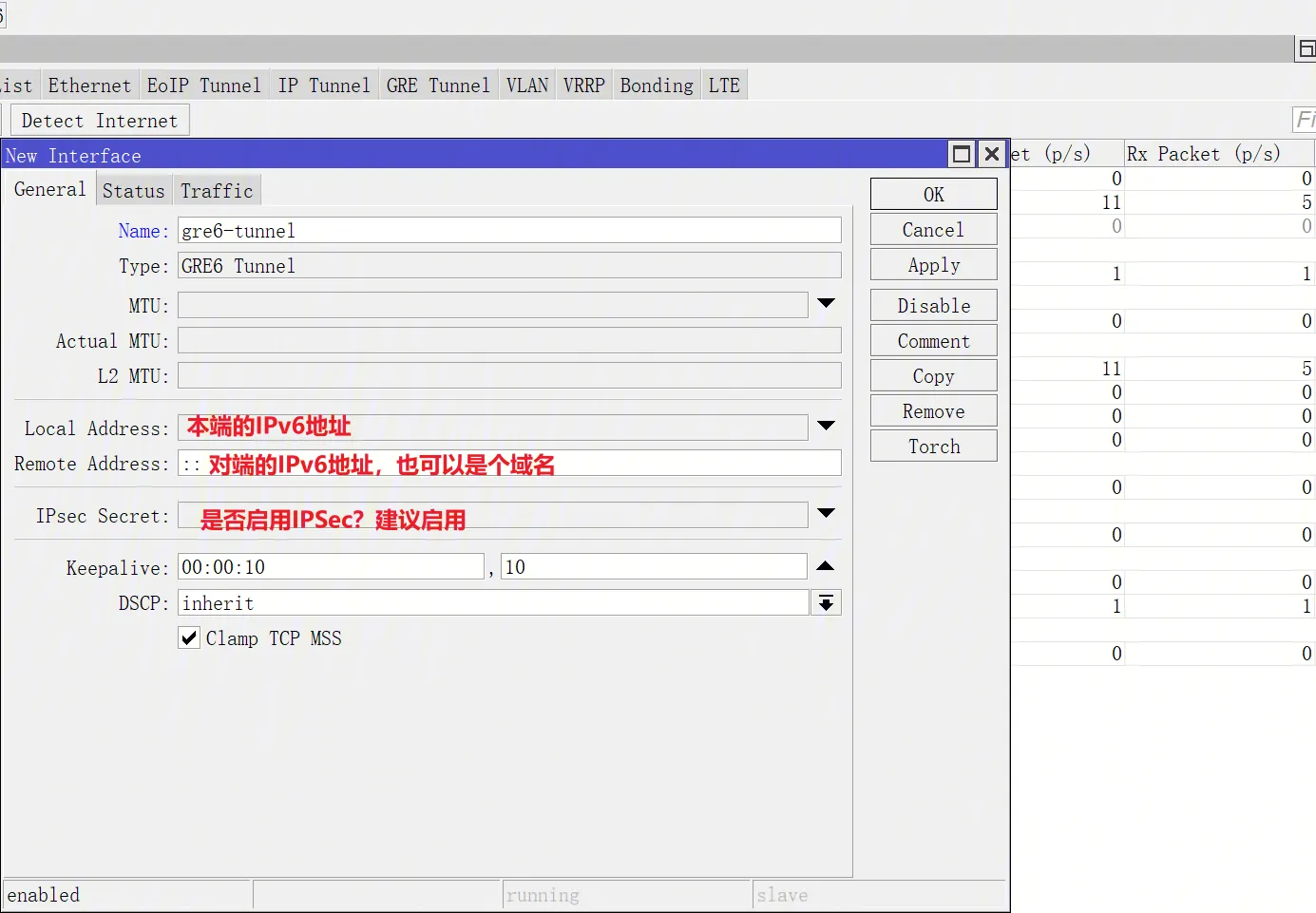Expand the IPsec Secret field arrow
Viewport: 1316px width, 913px height.
[826, 514]
